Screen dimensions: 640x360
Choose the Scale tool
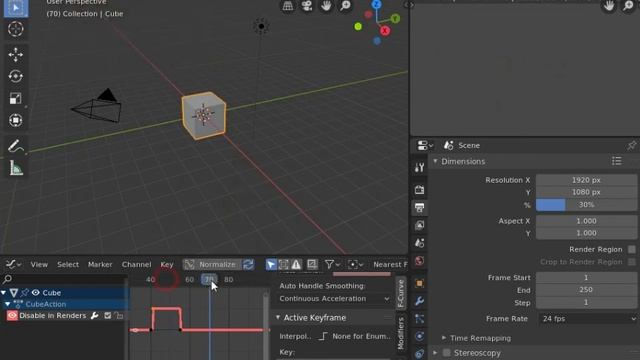tap(16, 98)
